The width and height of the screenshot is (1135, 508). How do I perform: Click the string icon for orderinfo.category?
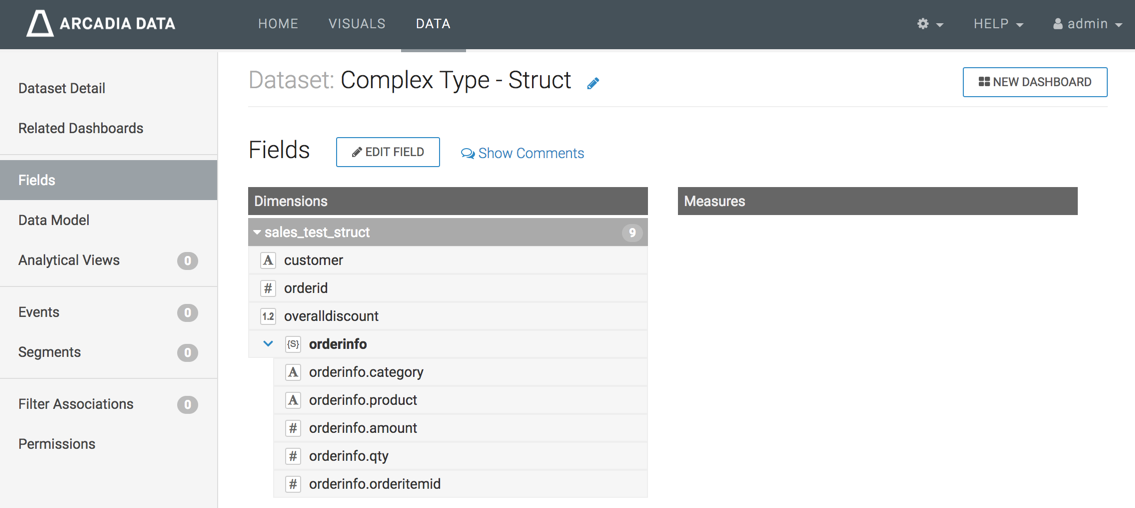click(x=293, y=372)
